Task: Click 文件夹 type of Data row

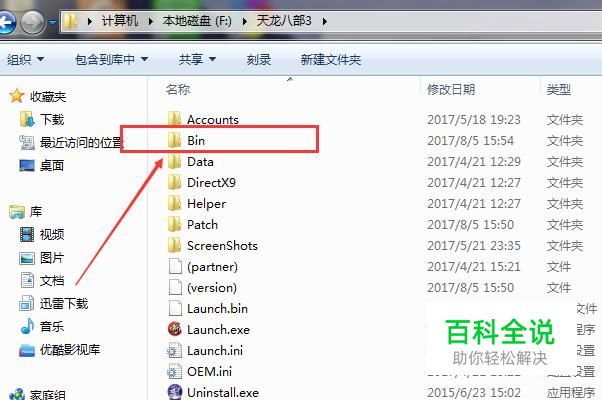Action: [565, 162]
